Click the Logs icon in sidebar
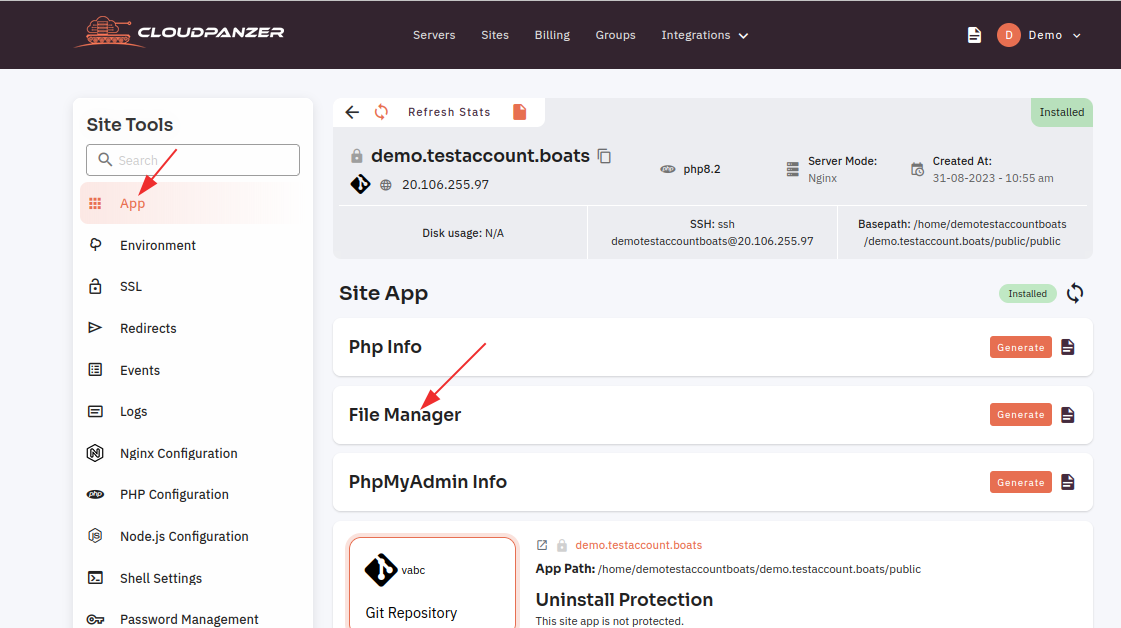 point(95,411)
